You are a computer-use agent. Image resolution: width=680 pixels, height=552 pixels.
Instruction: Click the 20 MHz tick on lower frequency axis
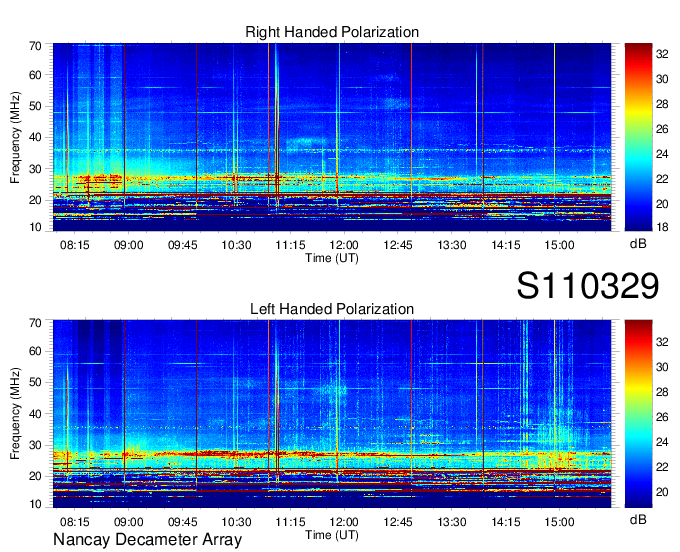point(35,476)
